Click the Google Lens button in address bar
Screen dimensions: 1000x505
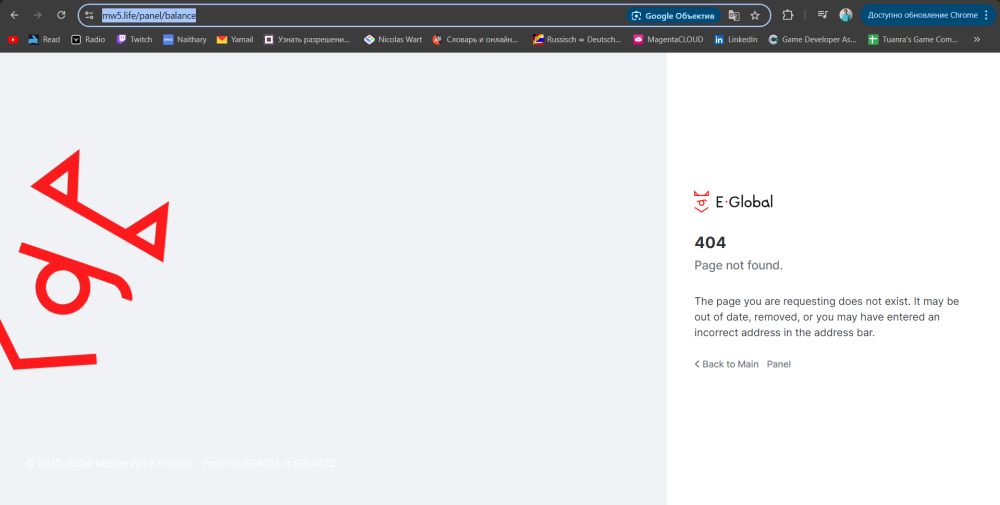[674, 15]
